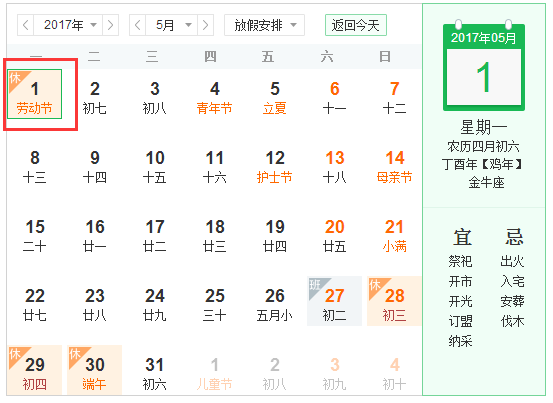
Task: Click the 返回今天 button
Action: 356,25
